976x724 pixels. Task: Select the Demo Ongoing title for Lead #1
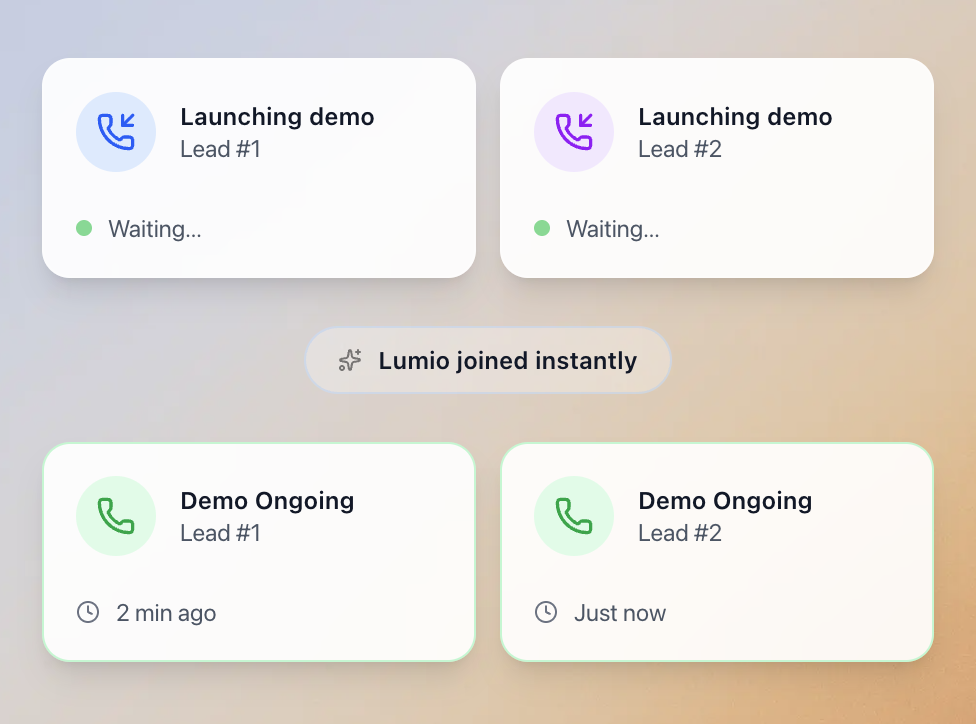pos(268,501)
